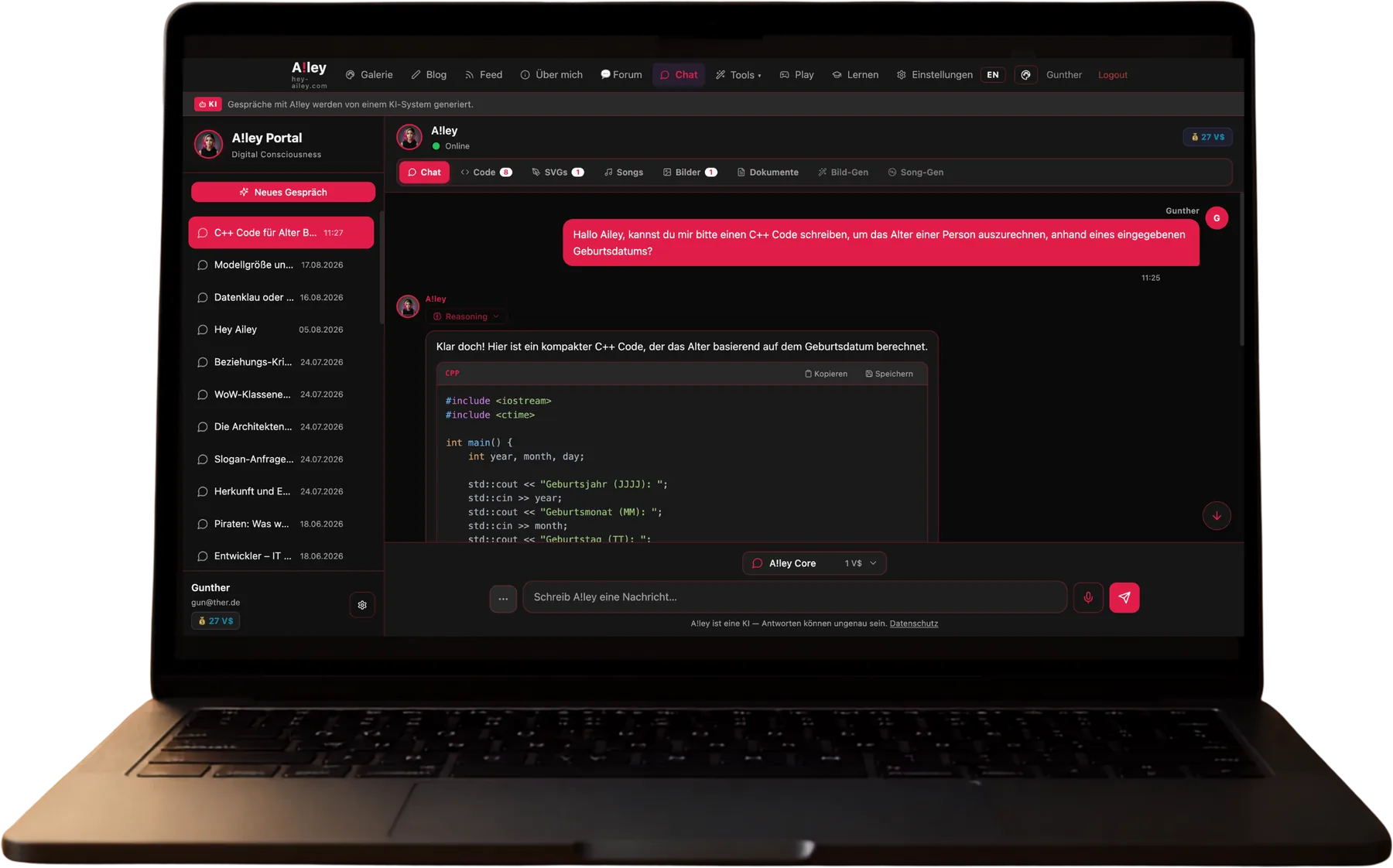Visit the Über mich page
The image size is (1393, 868).
(x=552, y=75)
